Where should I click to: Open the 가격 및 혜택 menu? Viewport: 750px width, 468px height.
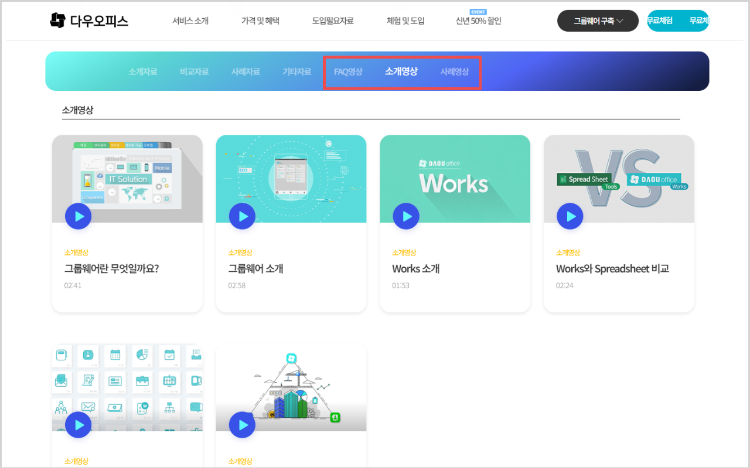260,21
